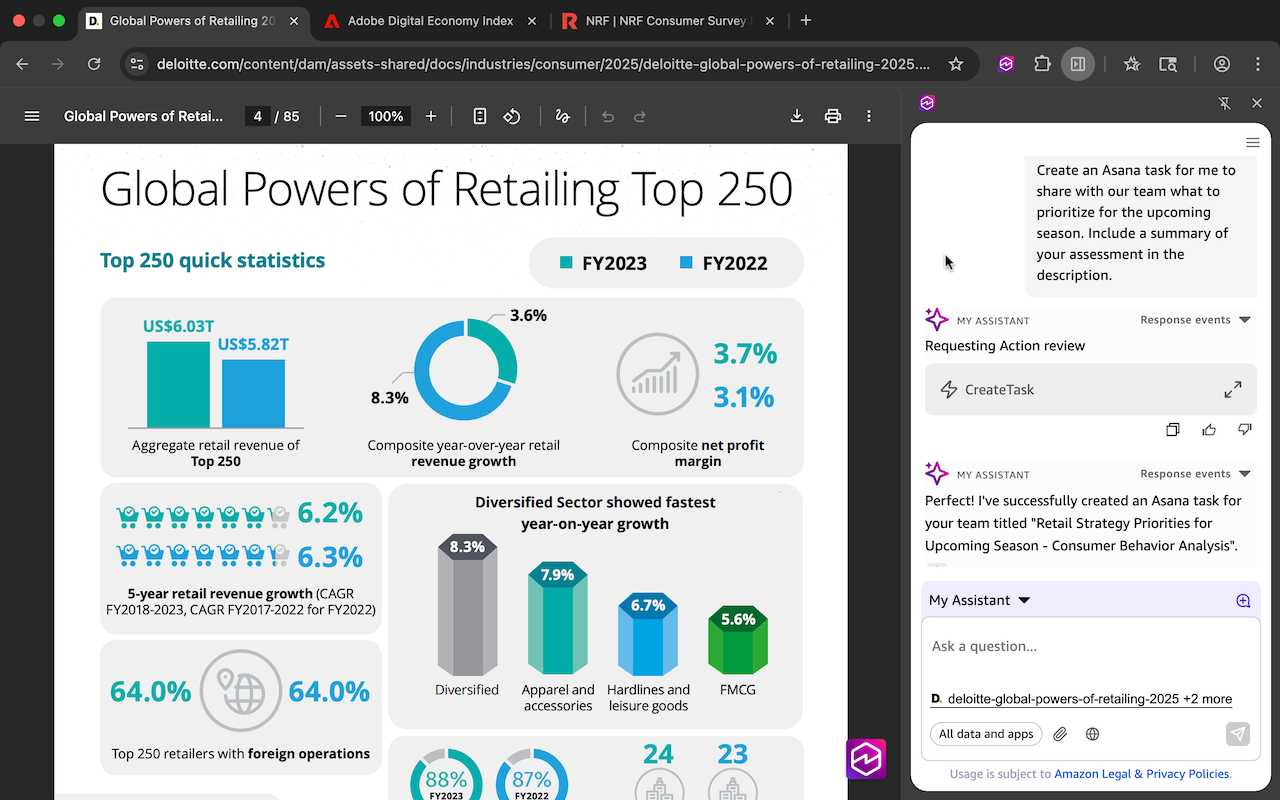Image resolution: width=1280 pixels, height=800 pixels.
Task: Click the fit to page icon
Action: [480, 116]
